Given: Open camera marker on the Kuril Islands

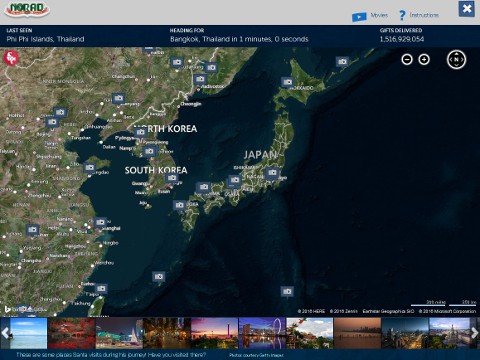Looking at the screenshot, I should (342, 62).
